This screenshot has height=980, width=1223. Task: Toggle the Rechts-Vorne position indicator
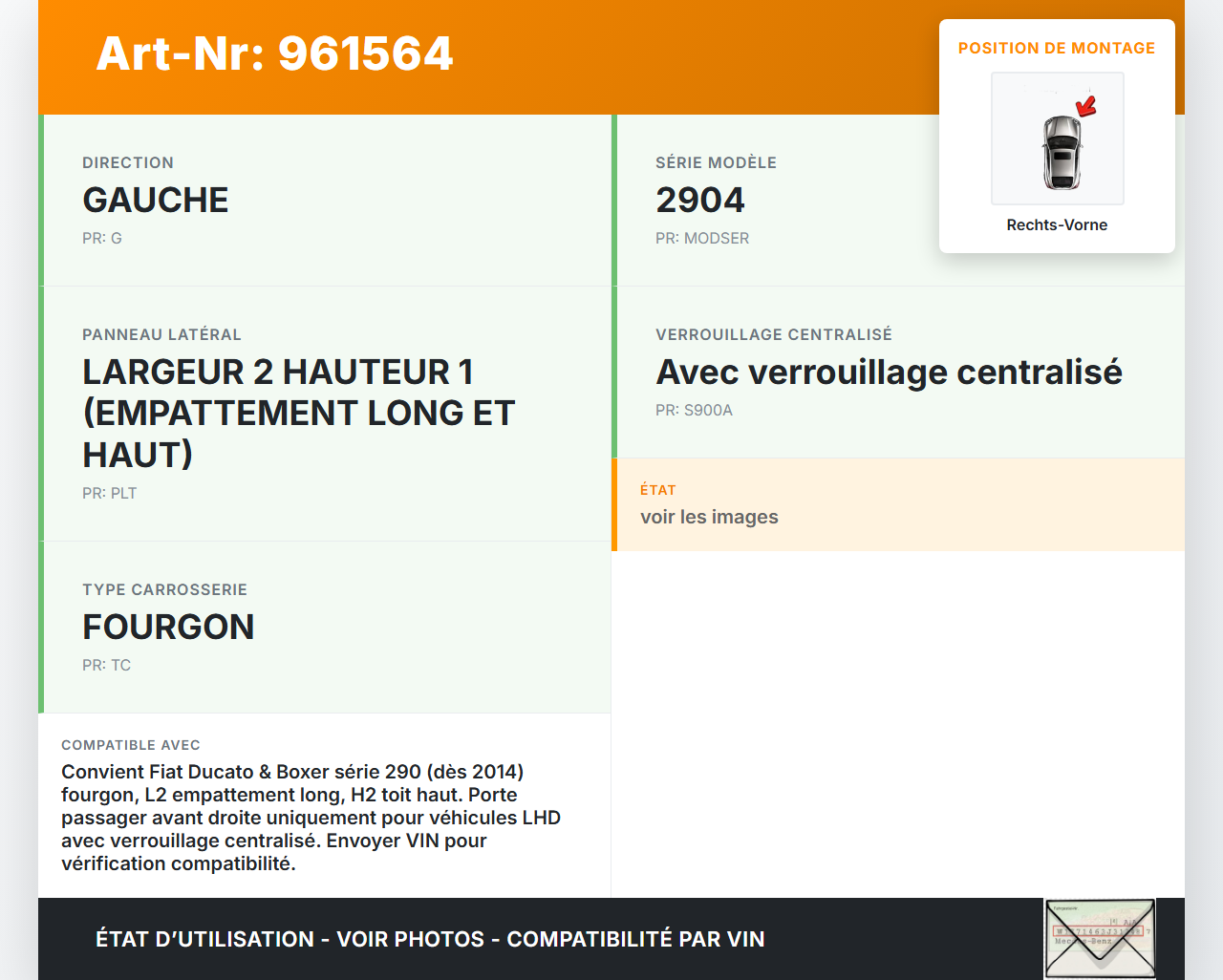pos(1057,224)
